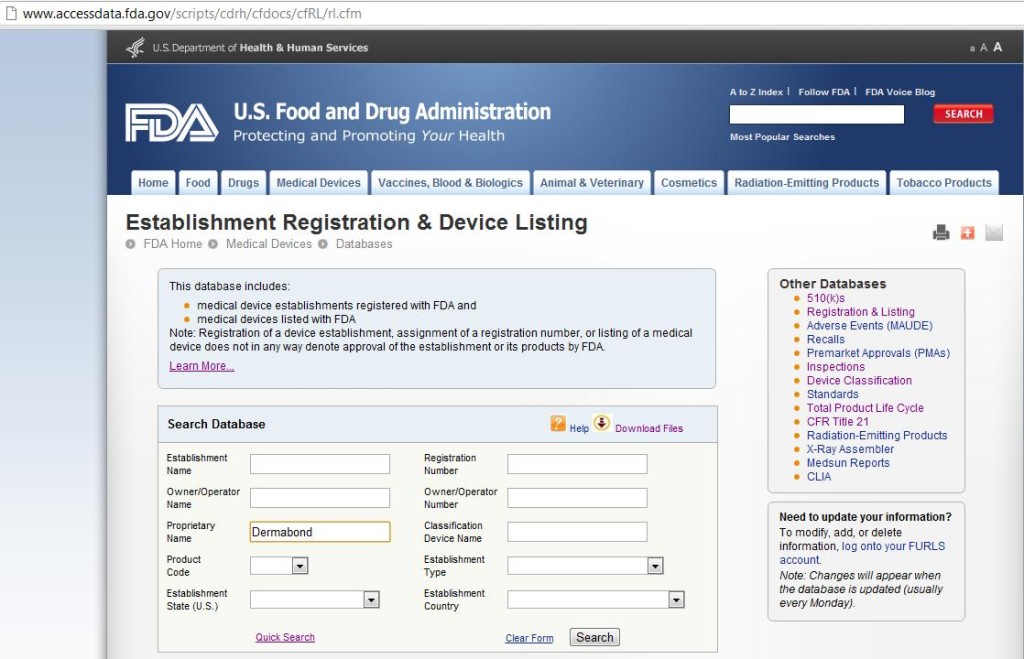Click the Registration Number input field

click(x=577, y=463)
